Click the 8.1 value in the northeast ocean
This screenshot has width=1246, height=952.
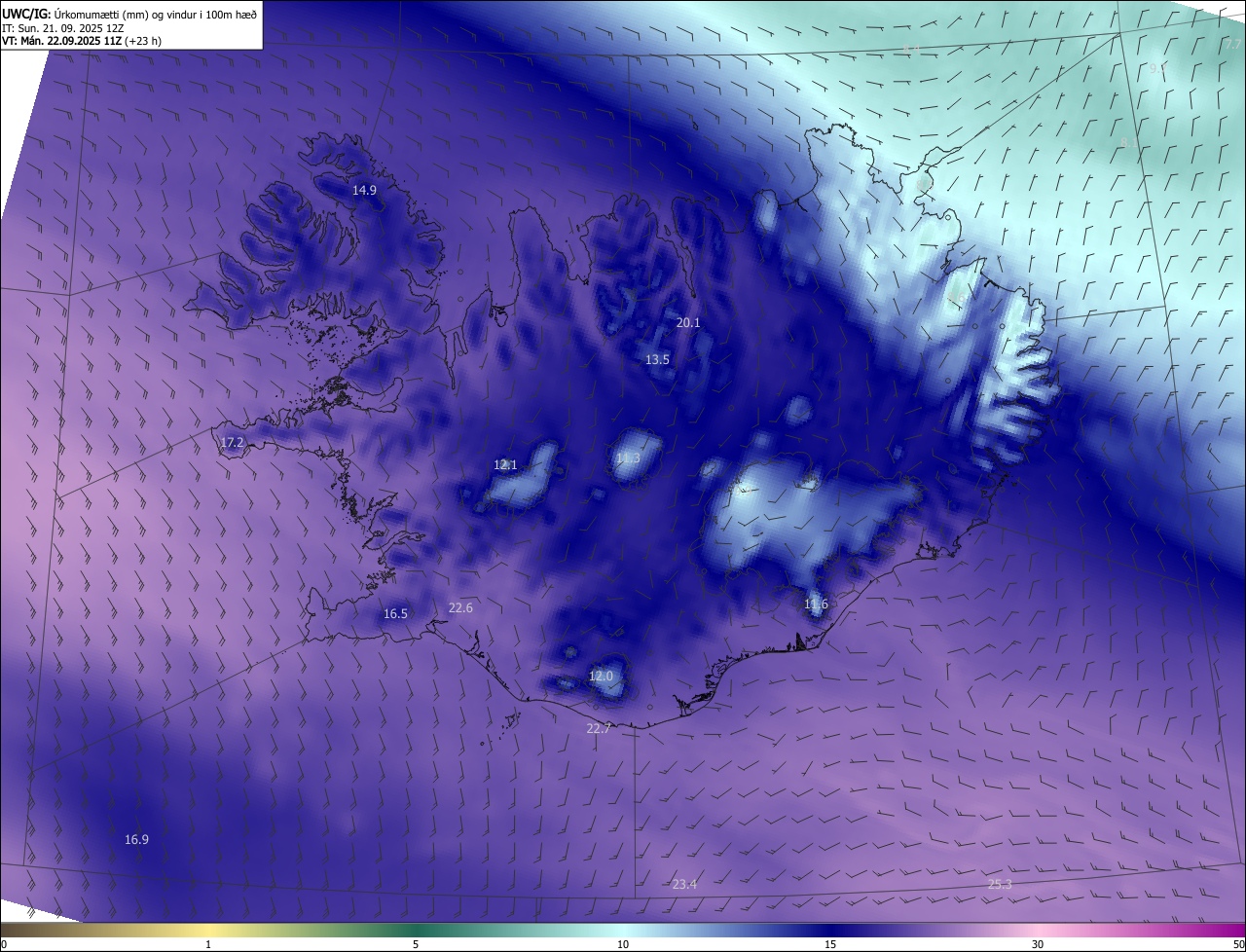tap(1129, 143)
